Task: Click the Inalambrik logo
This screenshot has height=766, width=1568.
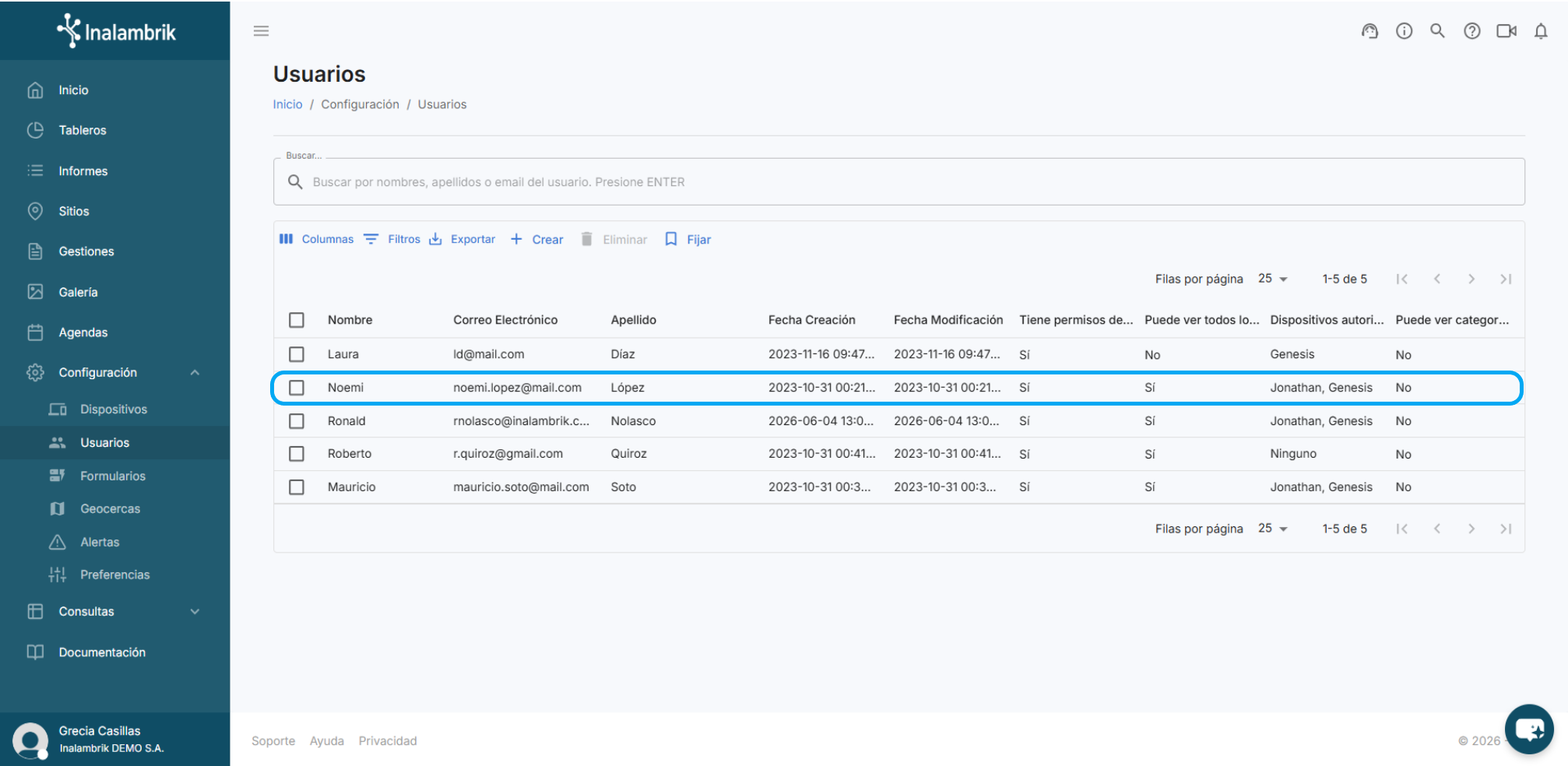Action: (116, 31)
